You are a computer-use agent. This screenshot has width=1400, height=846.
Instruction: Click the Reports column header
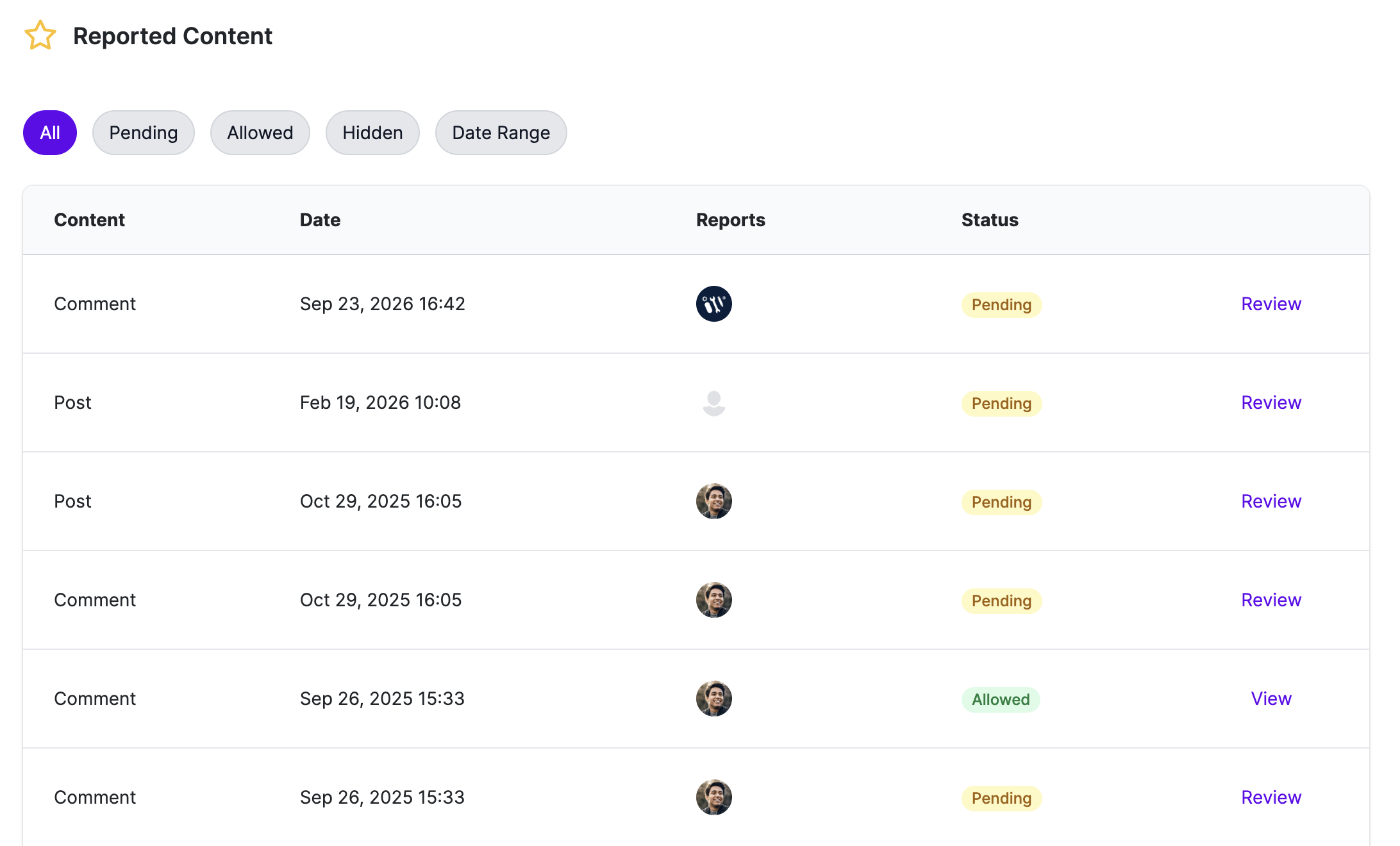point(731,220)
